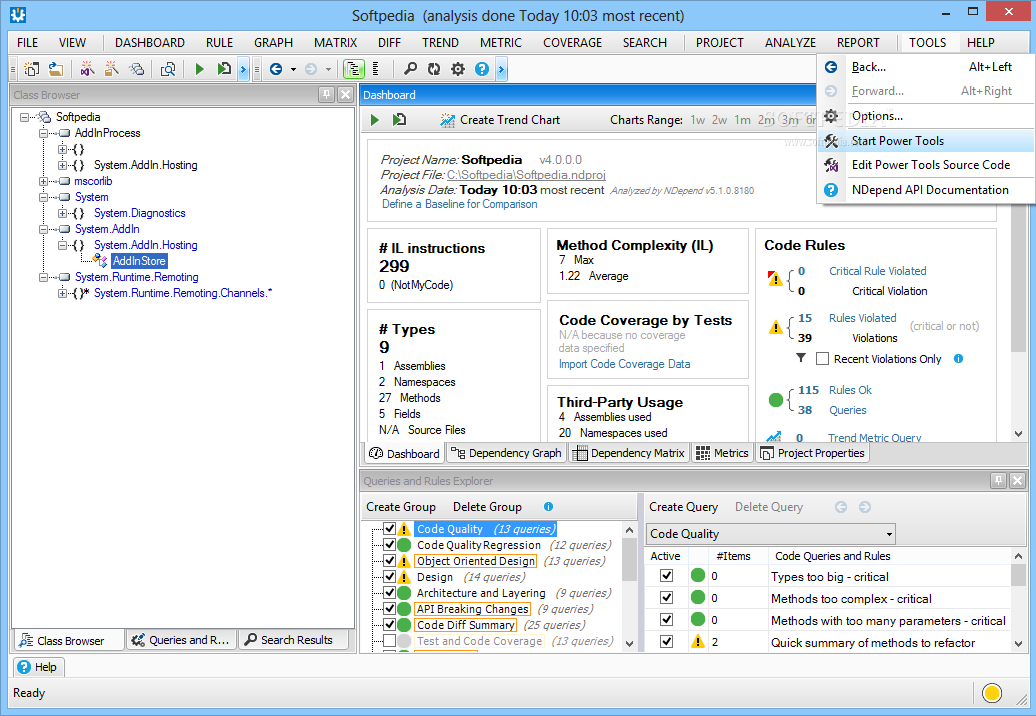Pin the Queries and Rules Explorer panel

[x=998, y=480]
